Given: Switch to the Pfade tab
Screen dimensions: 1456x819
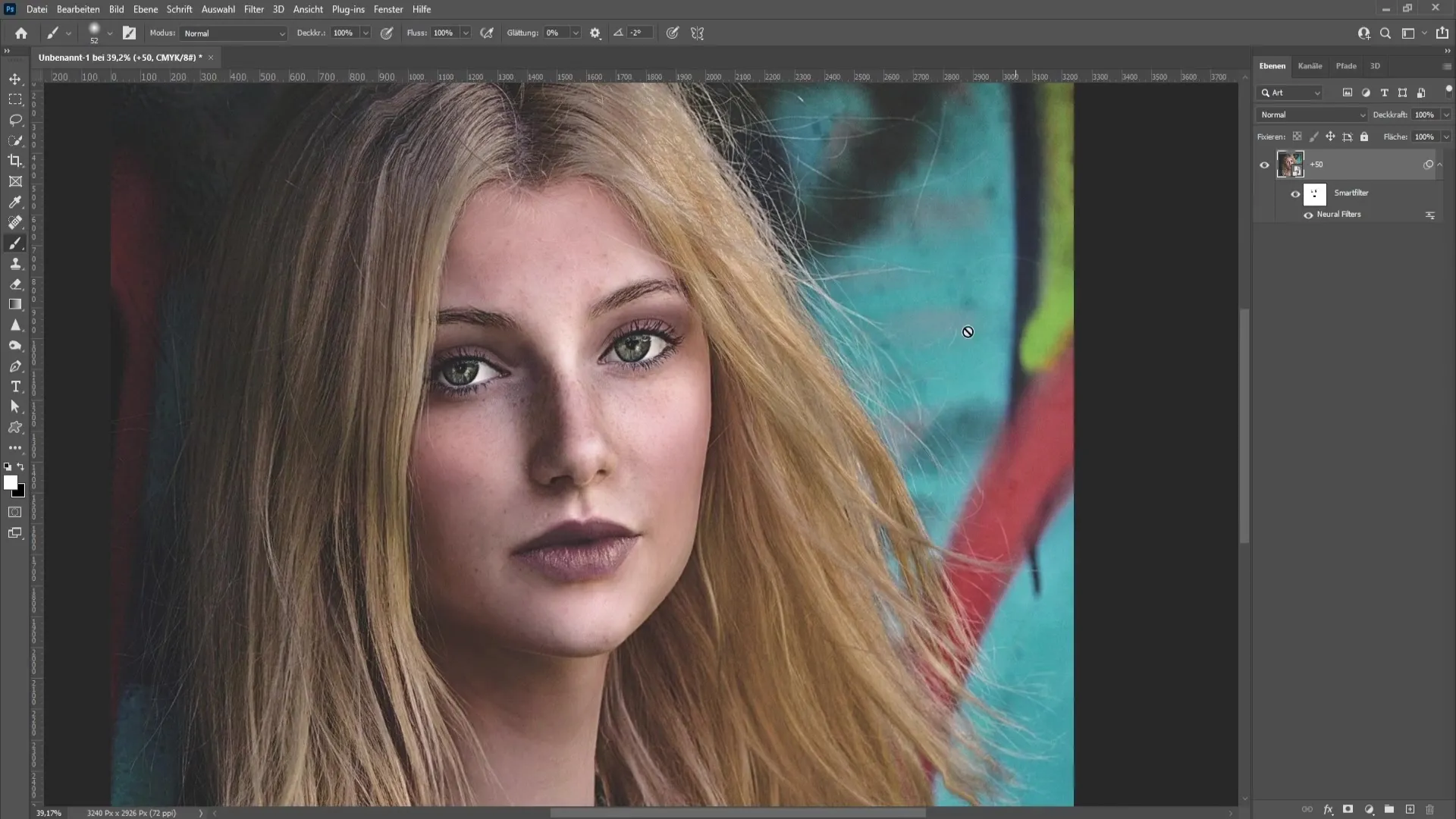Looking at the screenshot, I should (x=1346, y=65).
